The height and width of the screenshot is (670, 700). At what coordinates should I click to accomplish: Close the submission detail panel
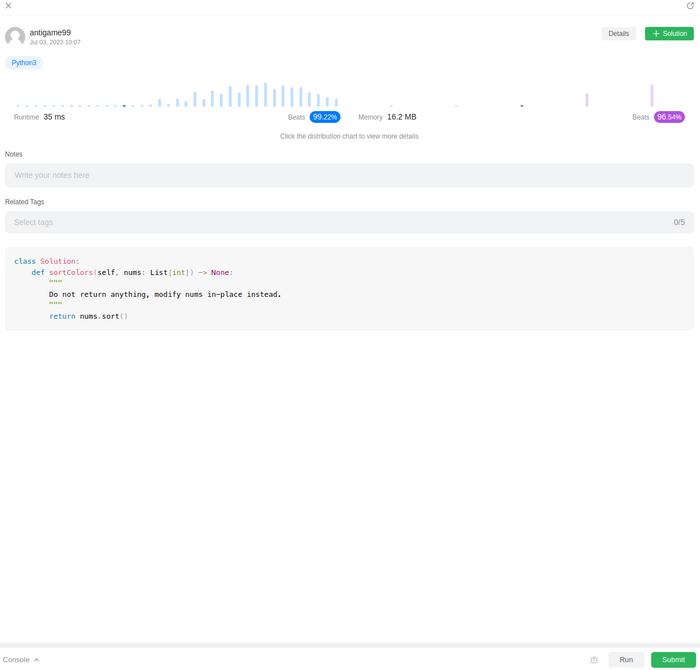coord(8,6)
